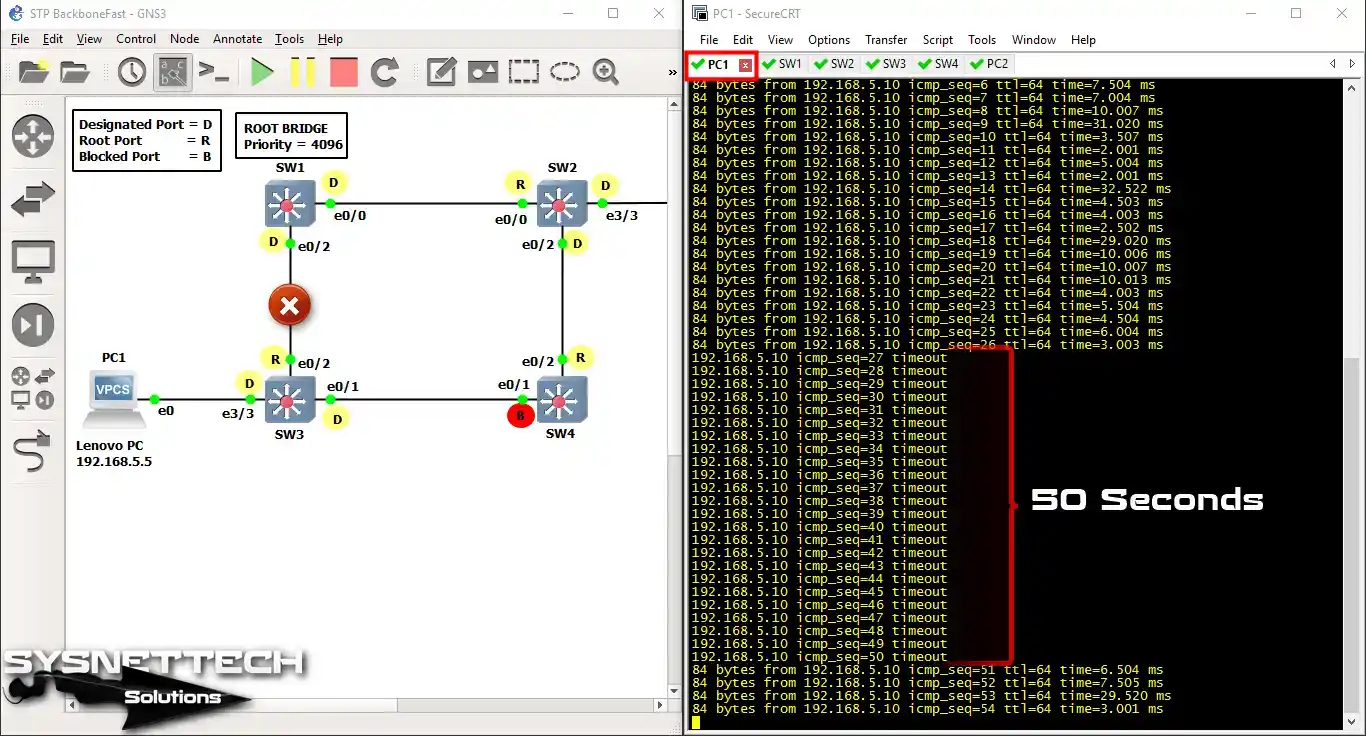Open the snapshot manager clock icon
The image size is (1366, 736).
(132, 71)
